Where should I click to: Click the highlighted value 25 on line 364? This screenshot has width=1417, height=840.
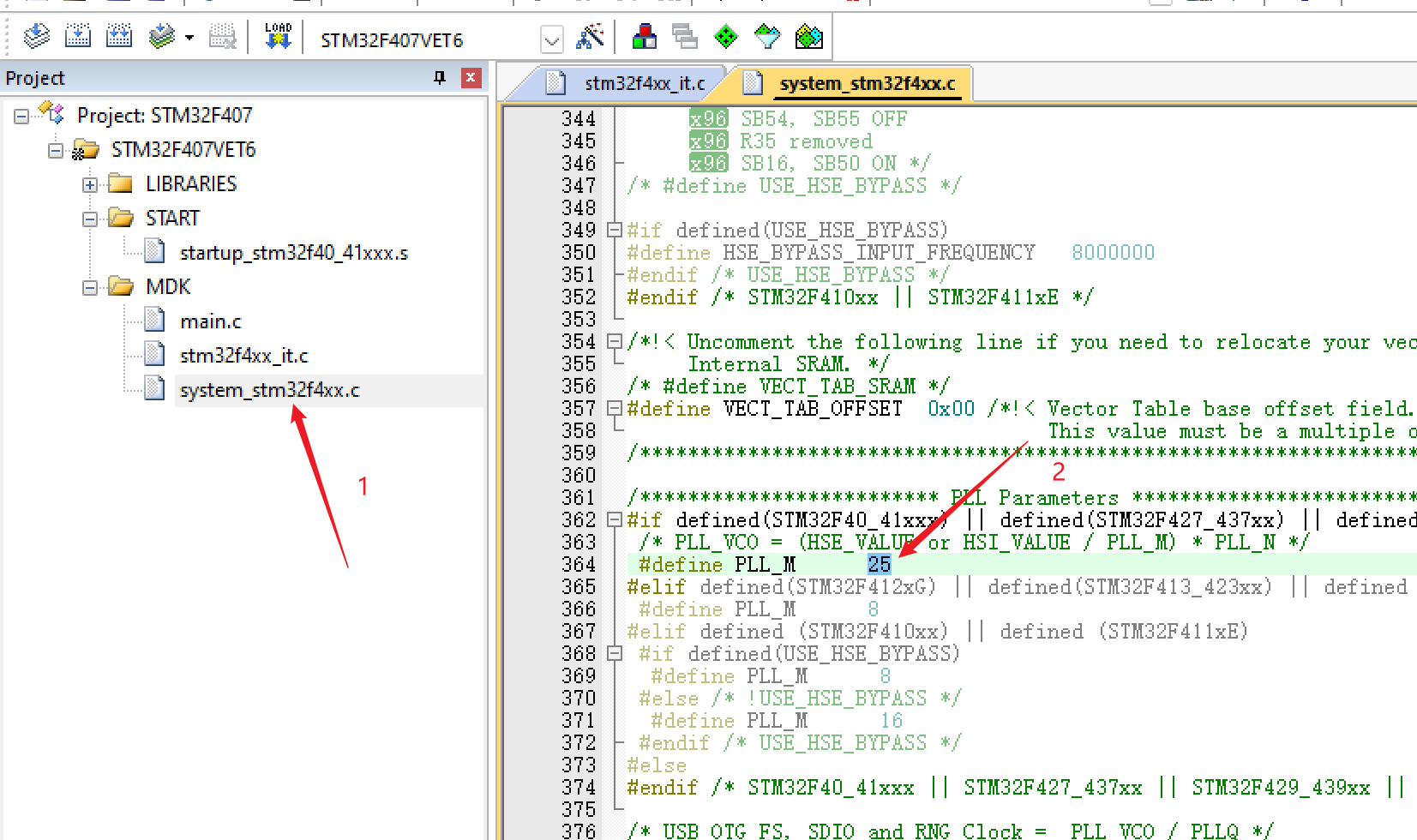880,564
